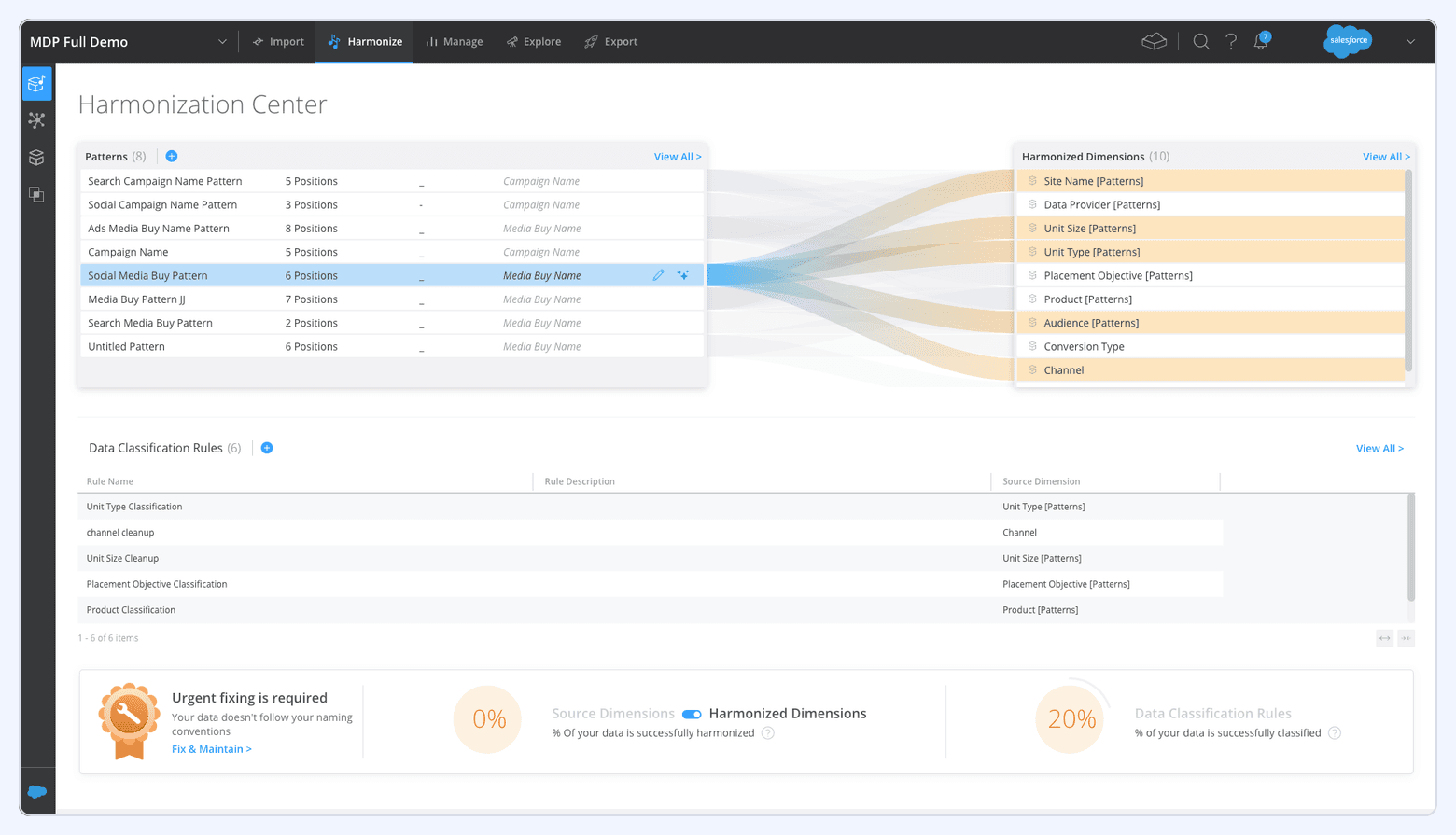
Task: Add a Data Classification Rule via plus icon
Action: click(x=267, y=448)
